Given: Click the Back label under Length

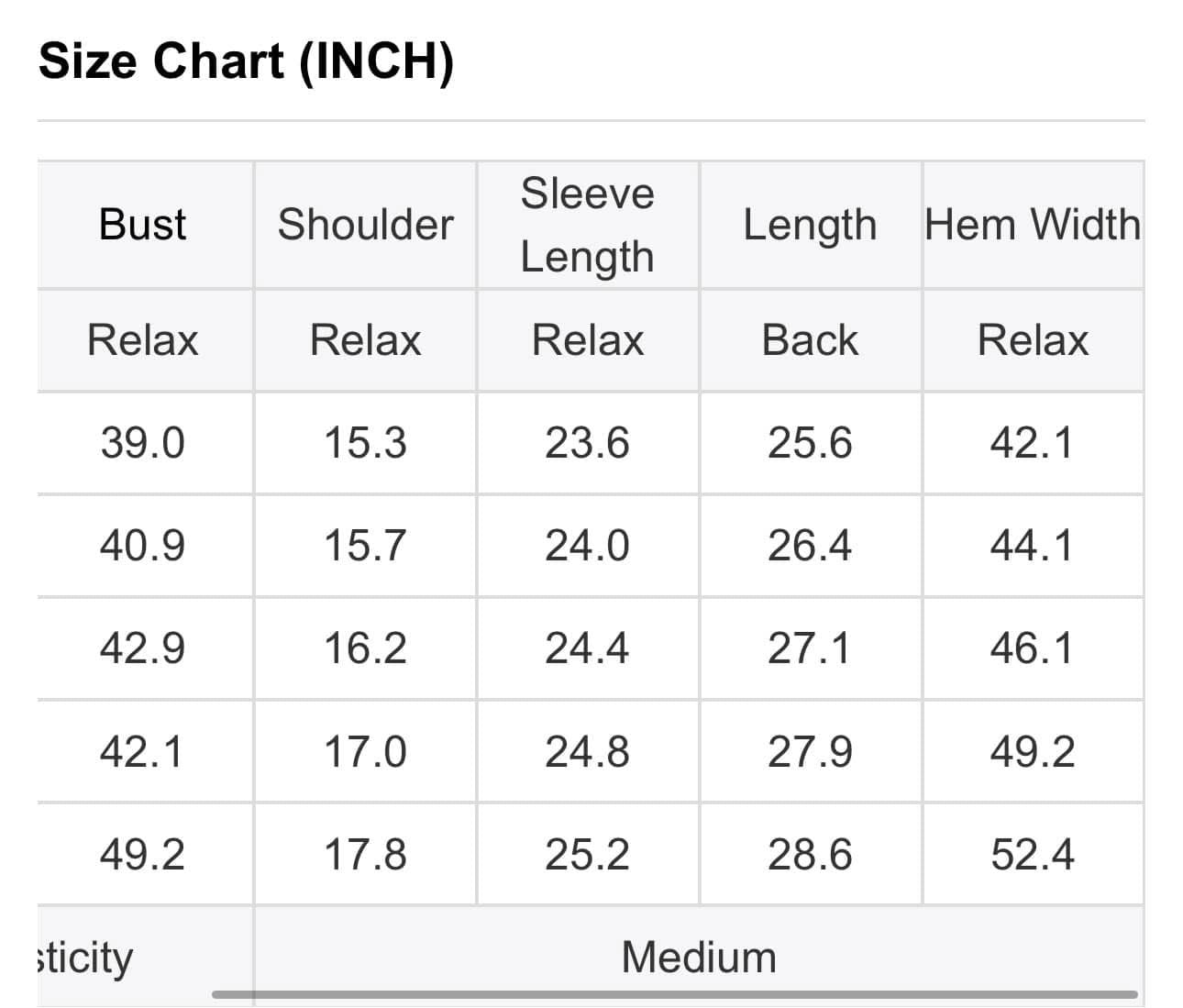Looking at the screenshot, I should pyautogui.click(x=810, y=340).
